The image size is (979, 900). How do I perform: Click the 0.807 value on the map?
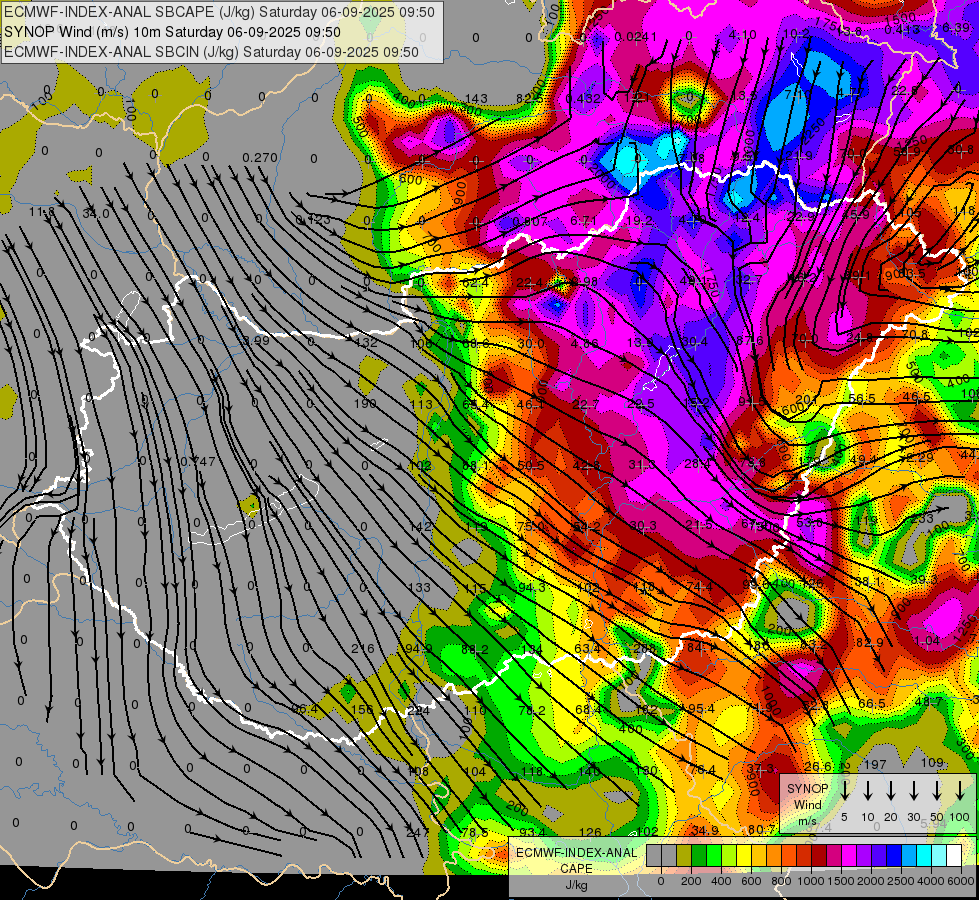click(530, 221)
